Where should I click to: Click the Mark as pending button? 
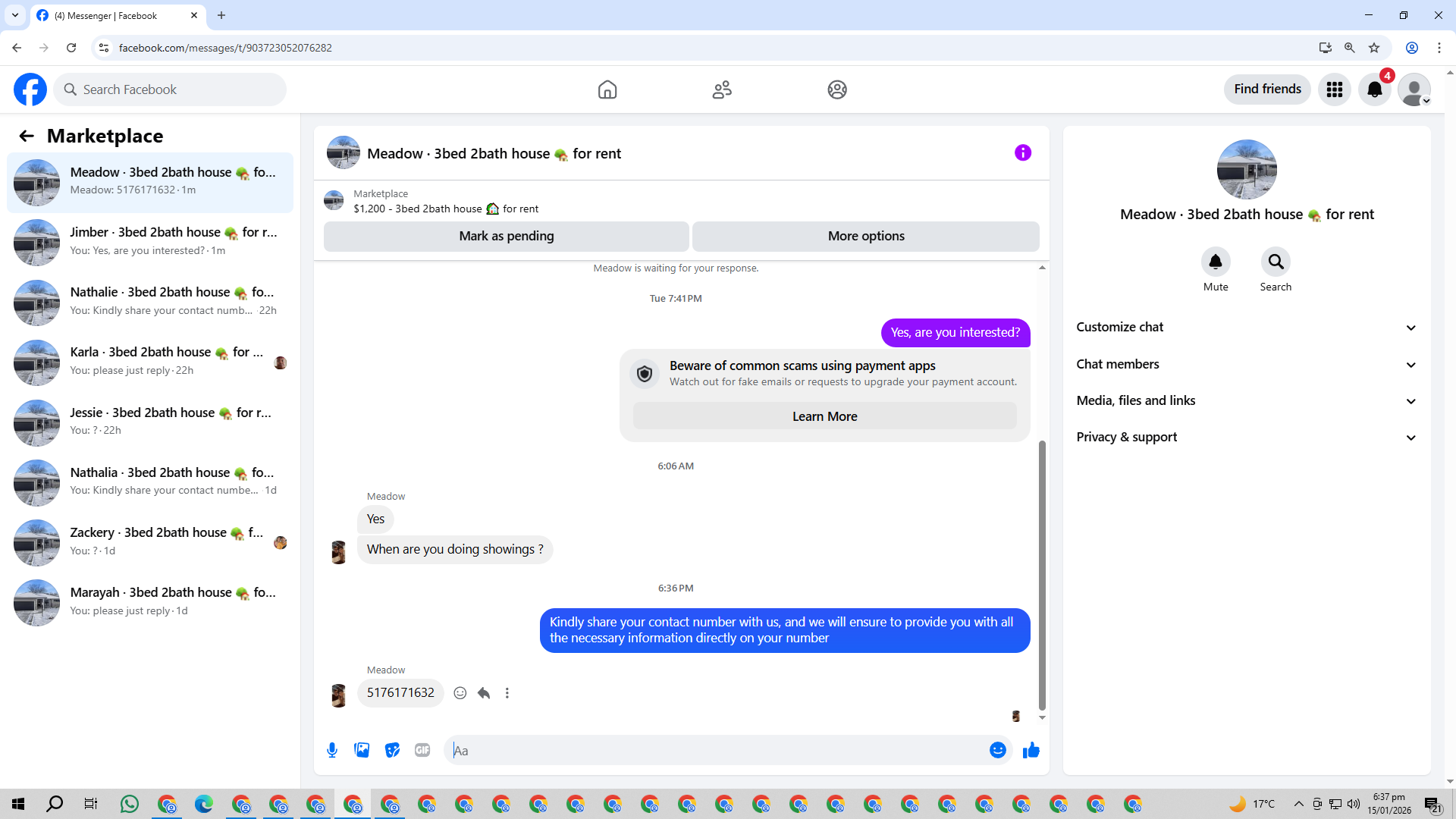506,236
